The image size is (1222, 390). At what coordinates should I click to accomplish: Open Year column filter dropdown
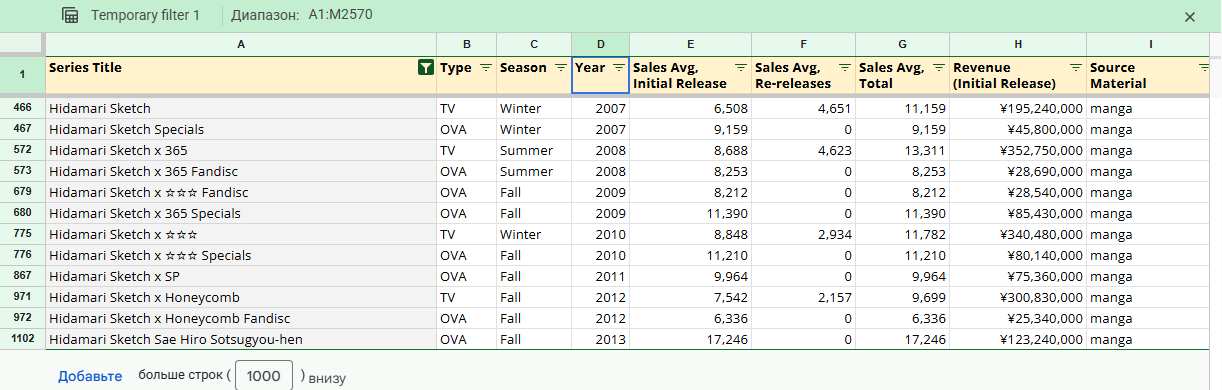coord(619,67)
